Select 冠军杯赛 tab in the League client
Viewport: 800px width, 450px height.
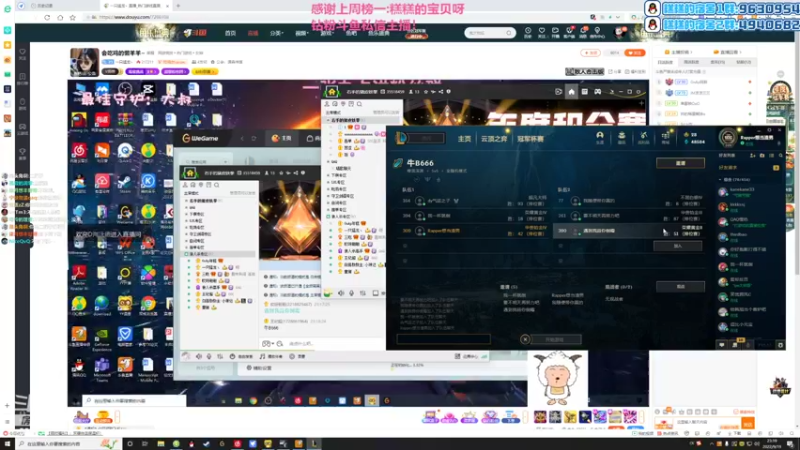click(530, 139)
